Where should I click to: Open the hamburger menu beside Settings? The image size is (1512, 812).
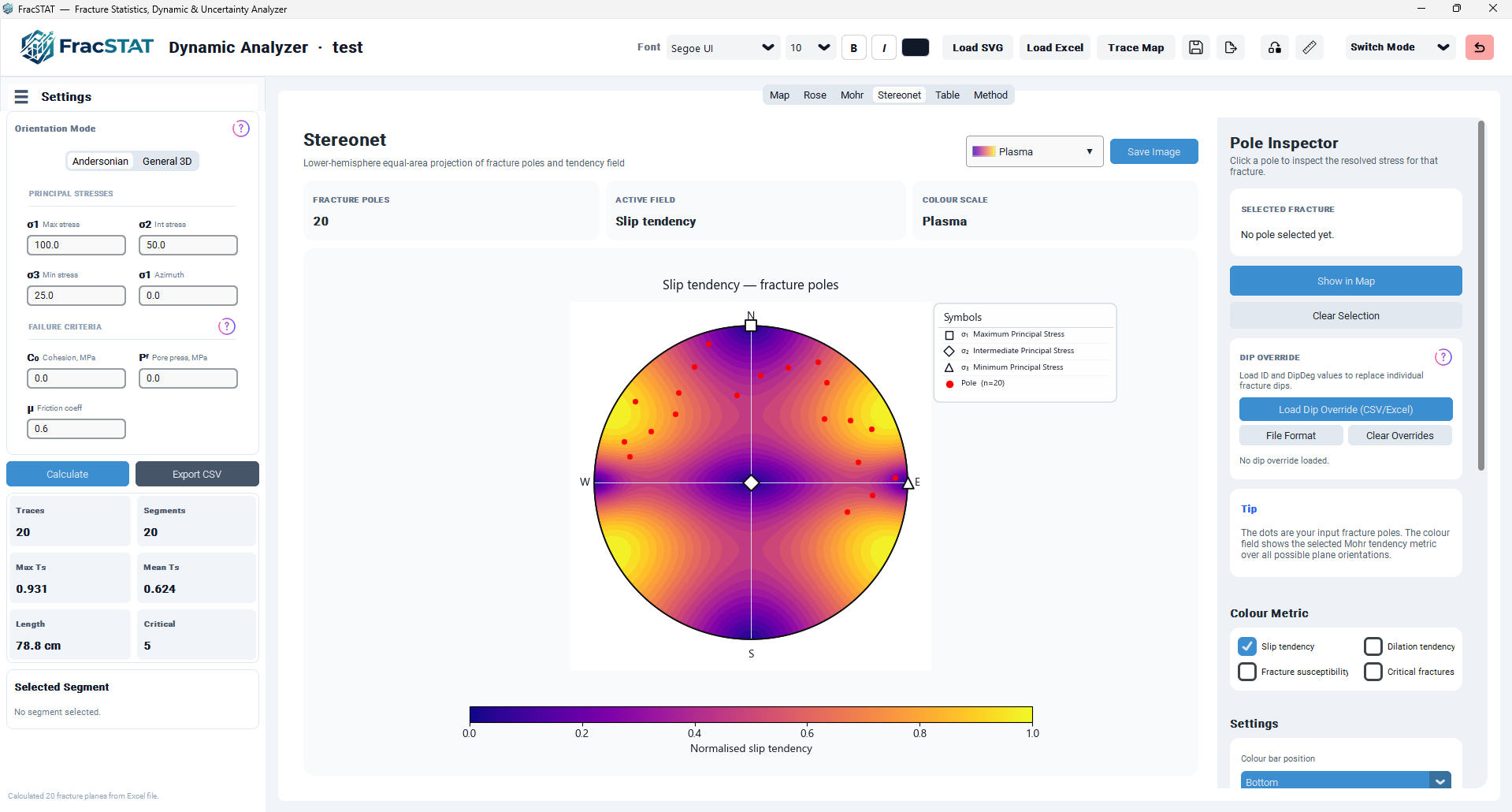coord(21,96)
